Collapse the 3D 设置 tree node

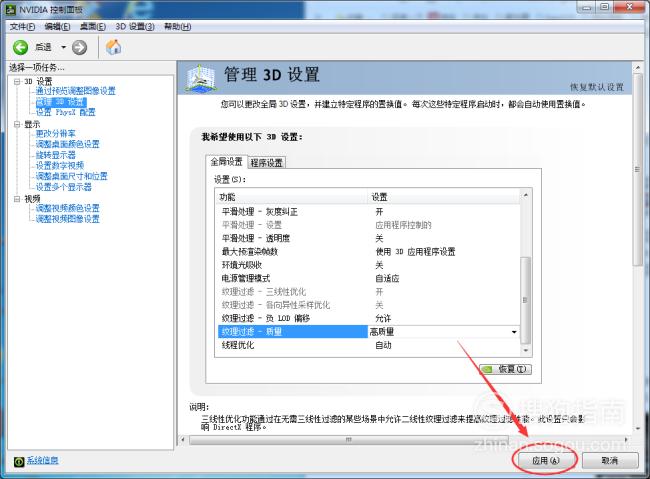pos(17,81)
